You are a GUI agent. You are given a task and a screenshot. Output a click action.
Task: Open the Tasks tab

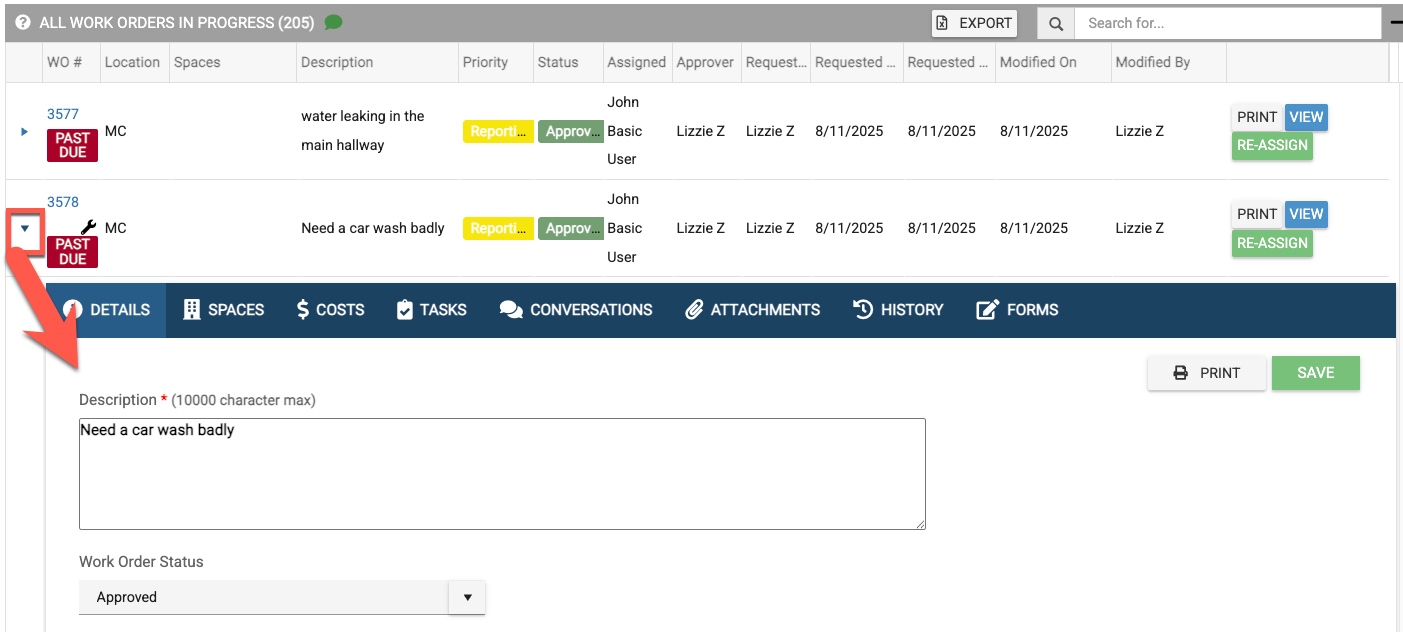(431, 310)
